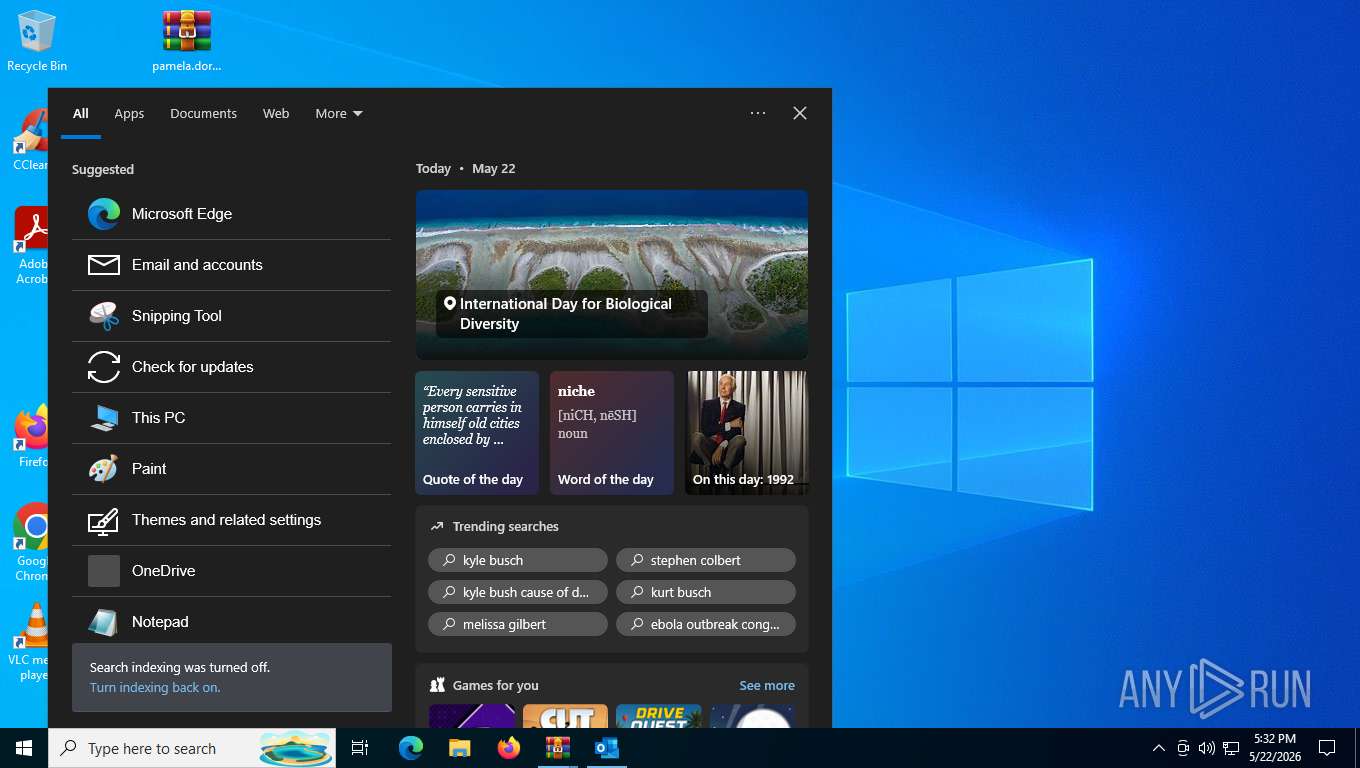Open the Drive Quest game thumbnail
The height and width of the screenshot is (768, 1360).
(x=658, y=716)
